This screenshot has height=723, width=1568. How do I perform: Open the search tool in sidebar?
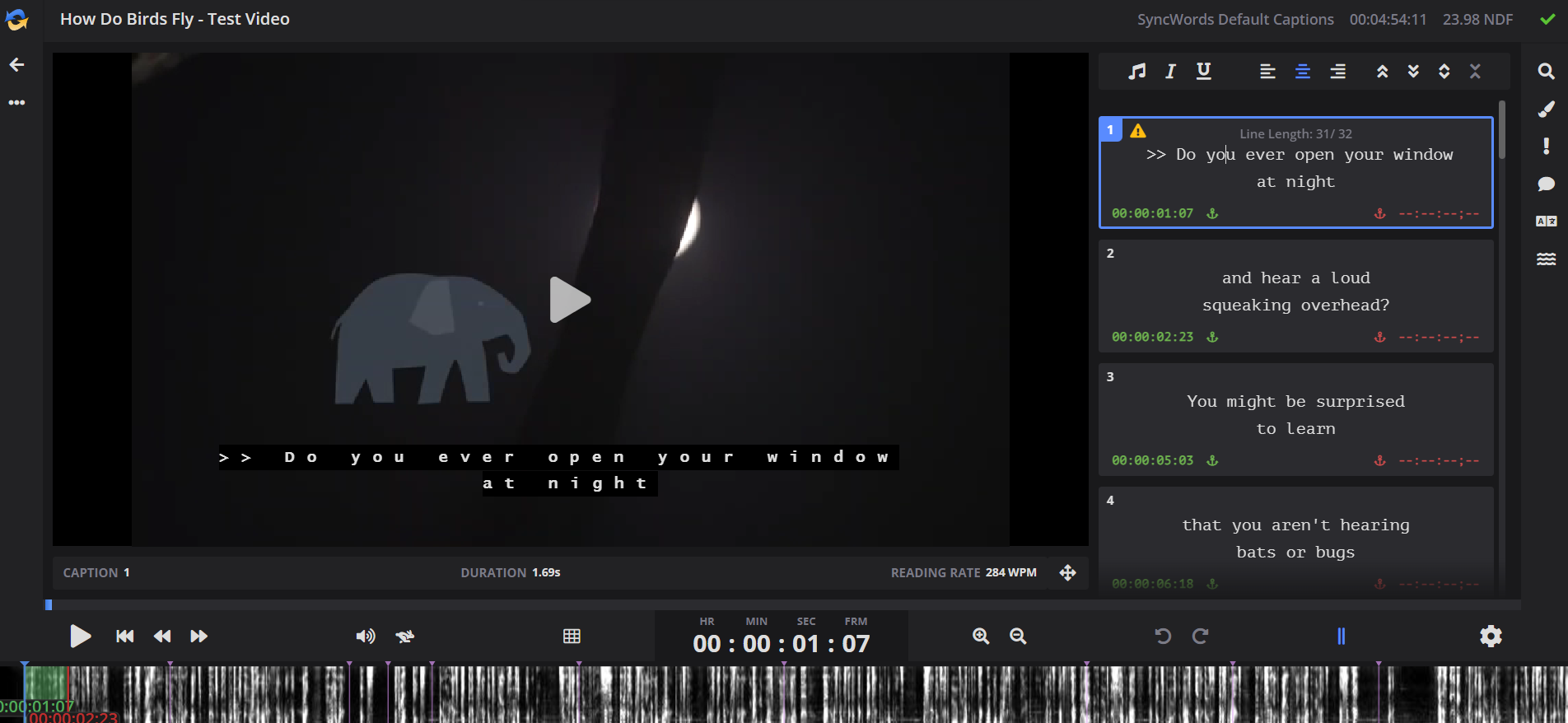point(1546,72)
